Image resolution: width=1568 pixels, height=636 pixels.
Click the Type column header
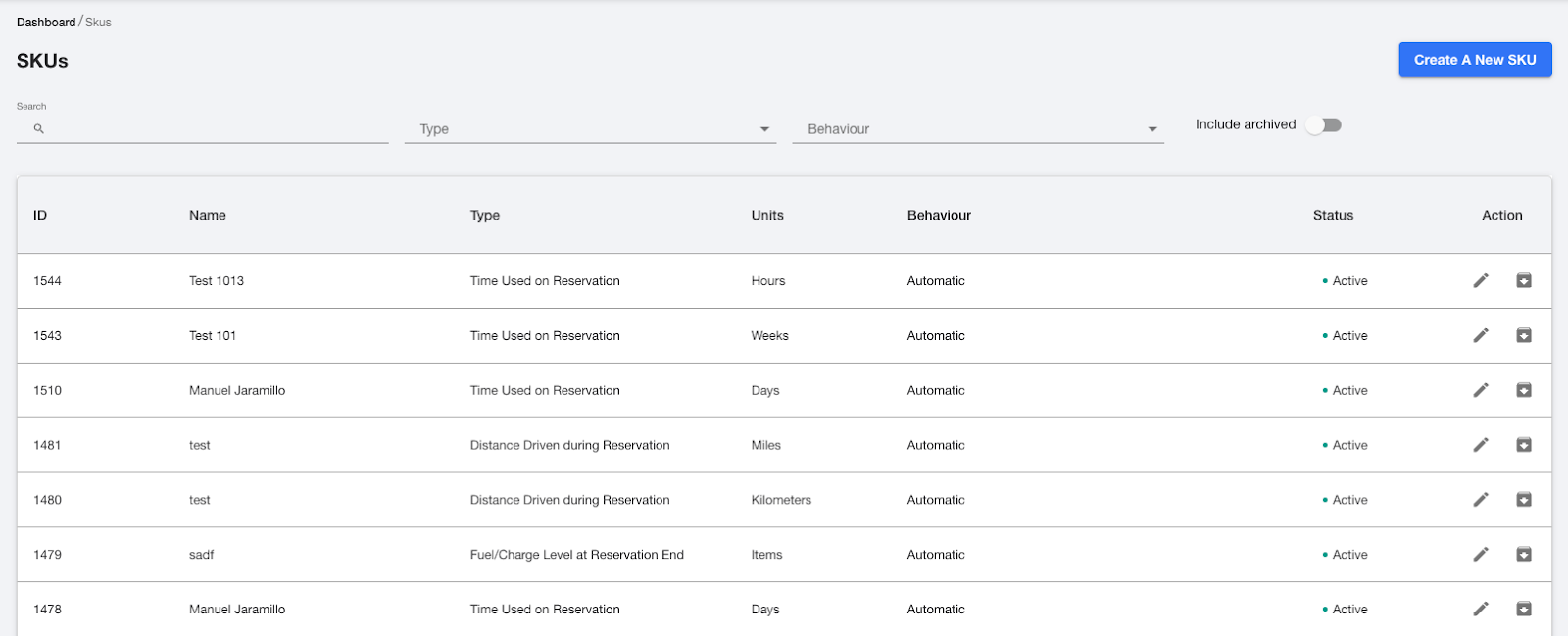point(485,216)
